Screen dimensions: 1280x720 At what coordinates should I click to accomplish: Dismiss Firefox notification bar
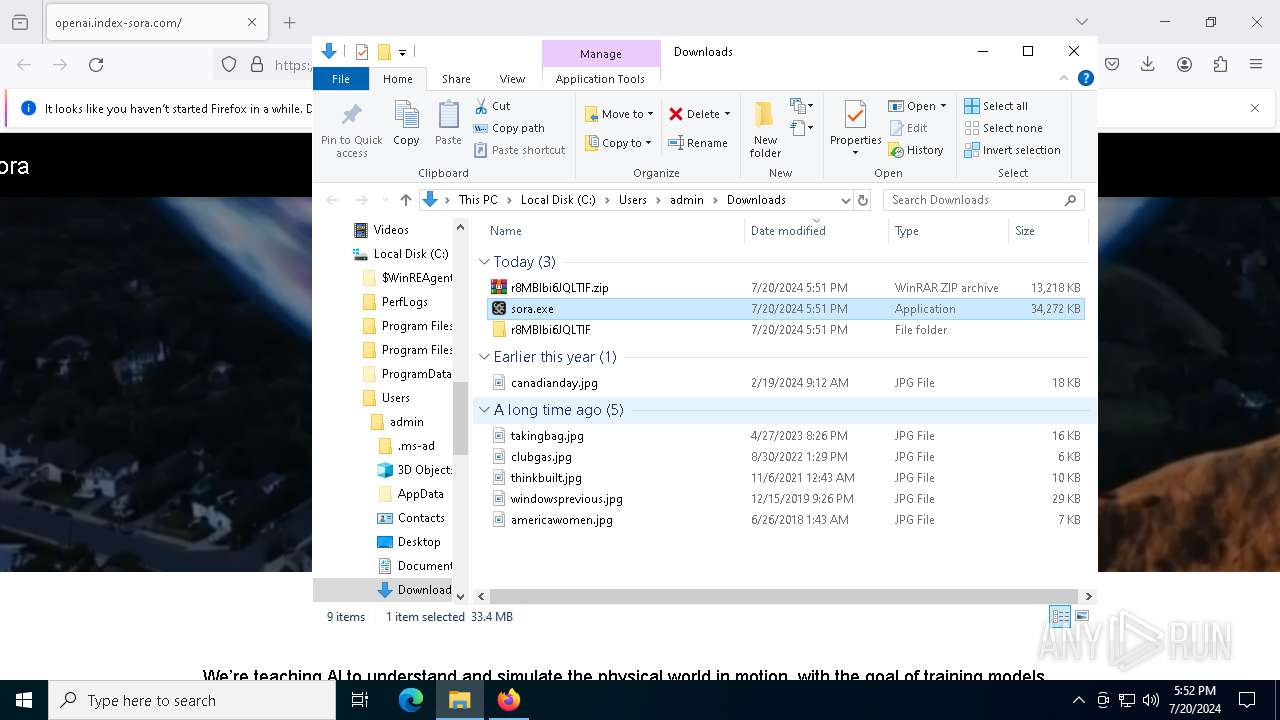point(1255,108)
